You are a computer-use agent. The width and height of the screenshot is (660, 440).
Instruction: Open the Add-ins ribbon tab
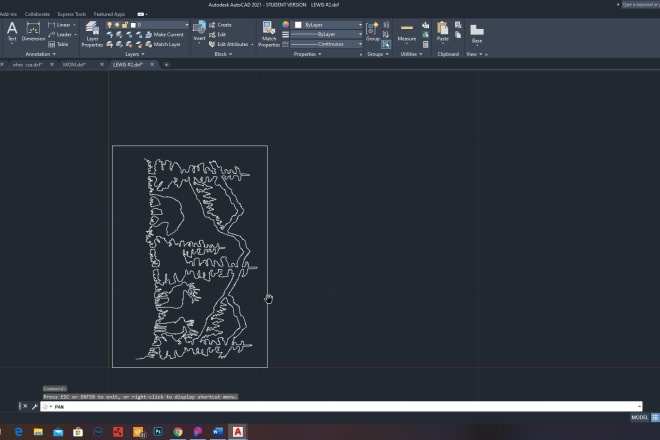(8, 14)
